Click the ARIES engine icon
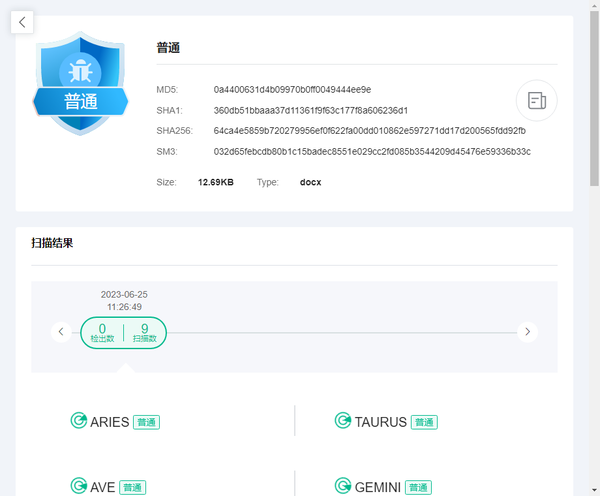The width and height of the screenshot is (600, 496). click(78, 421)
